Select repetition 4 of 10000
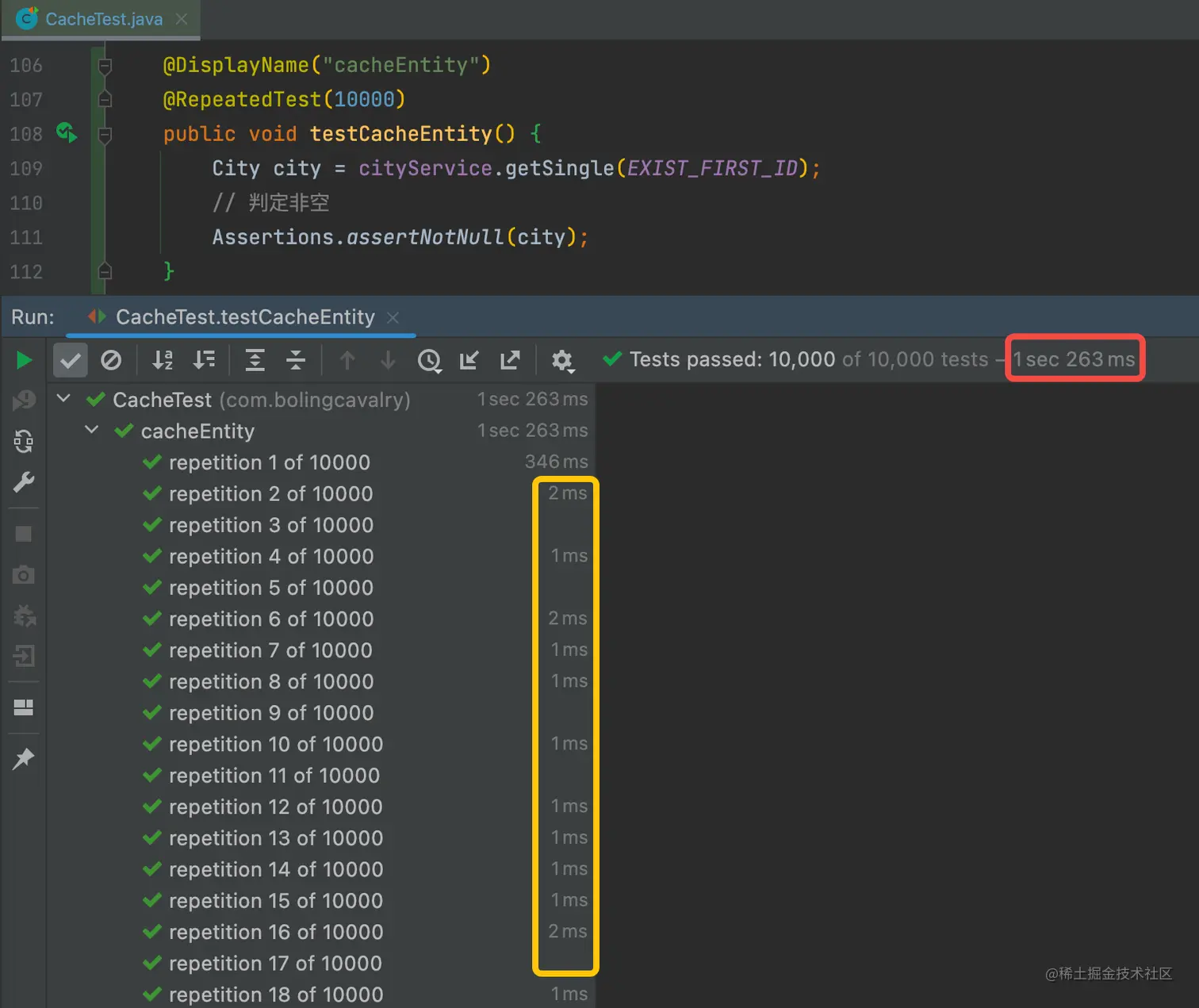 click(321, 556)
